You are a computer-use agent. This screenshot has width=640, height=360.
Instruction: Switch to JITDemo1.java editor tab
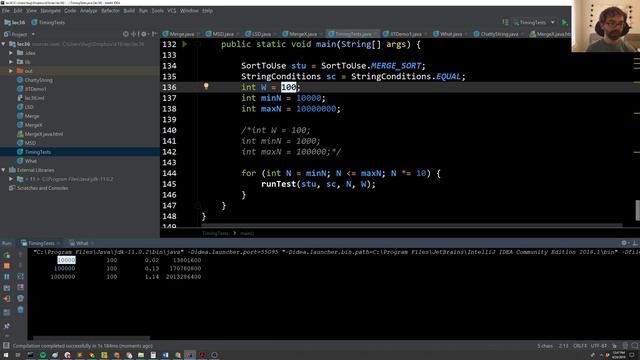pyautogui.click(x=405, y=34)
